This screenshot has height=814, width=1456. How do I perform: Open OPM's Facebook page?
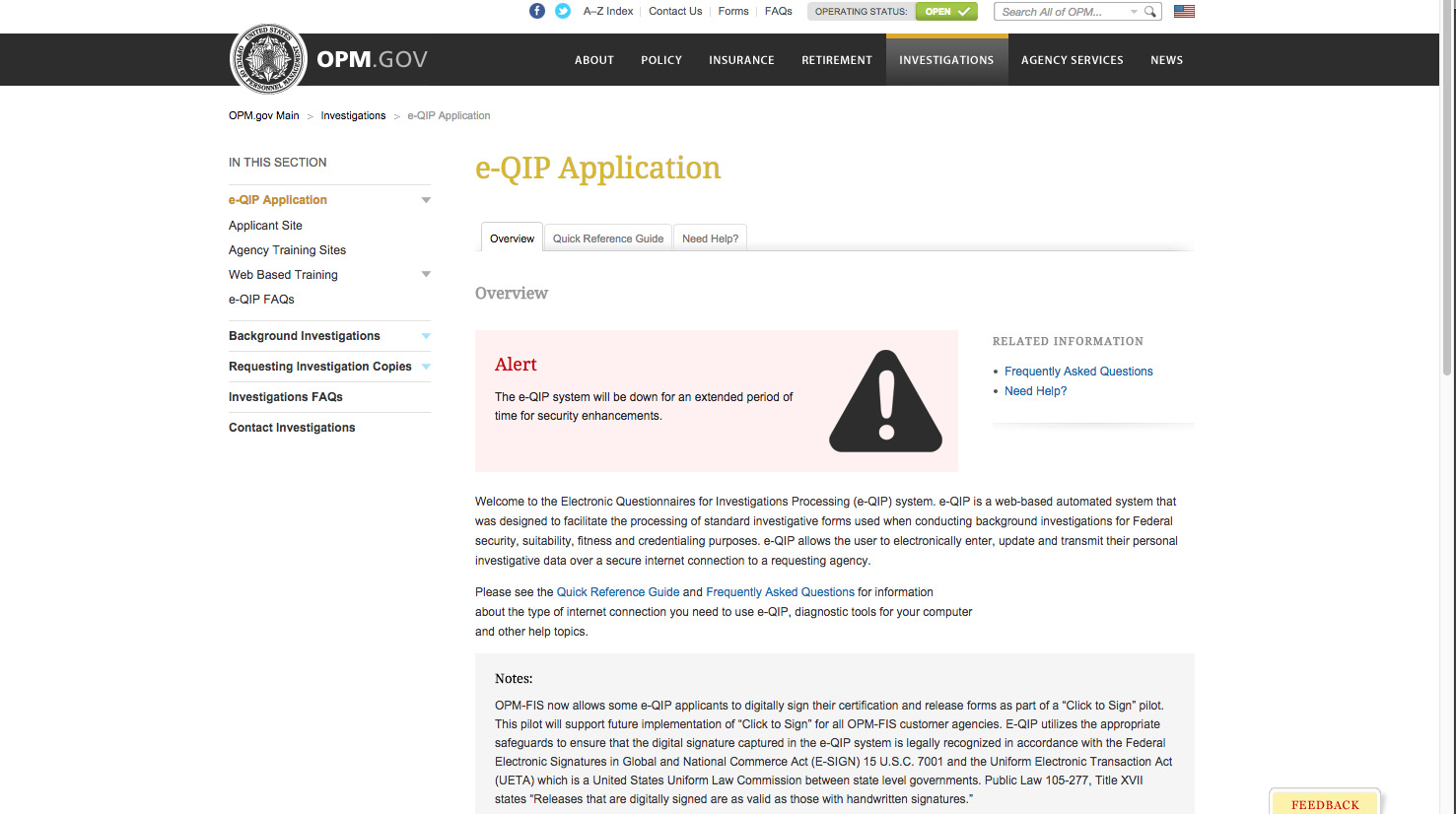pos(536,11)
